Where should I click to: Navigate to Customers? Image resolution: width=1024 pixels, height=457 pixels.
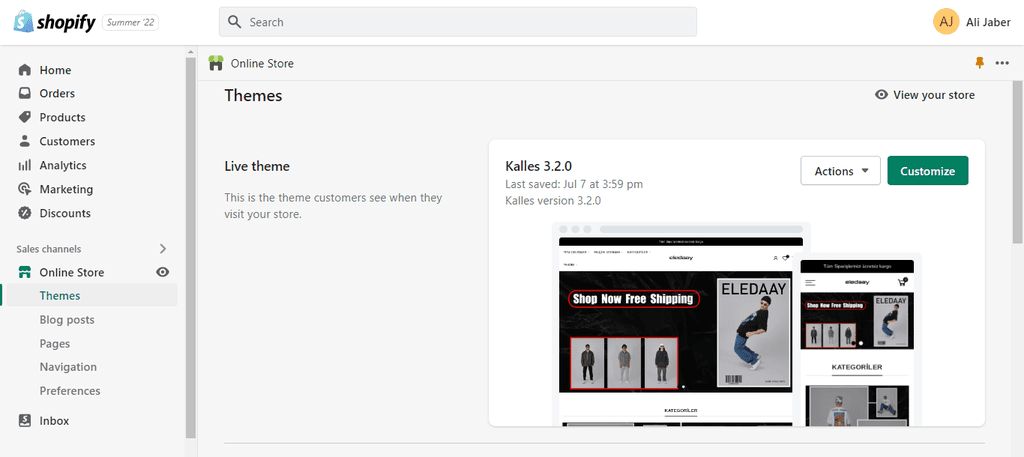[67, 141]
